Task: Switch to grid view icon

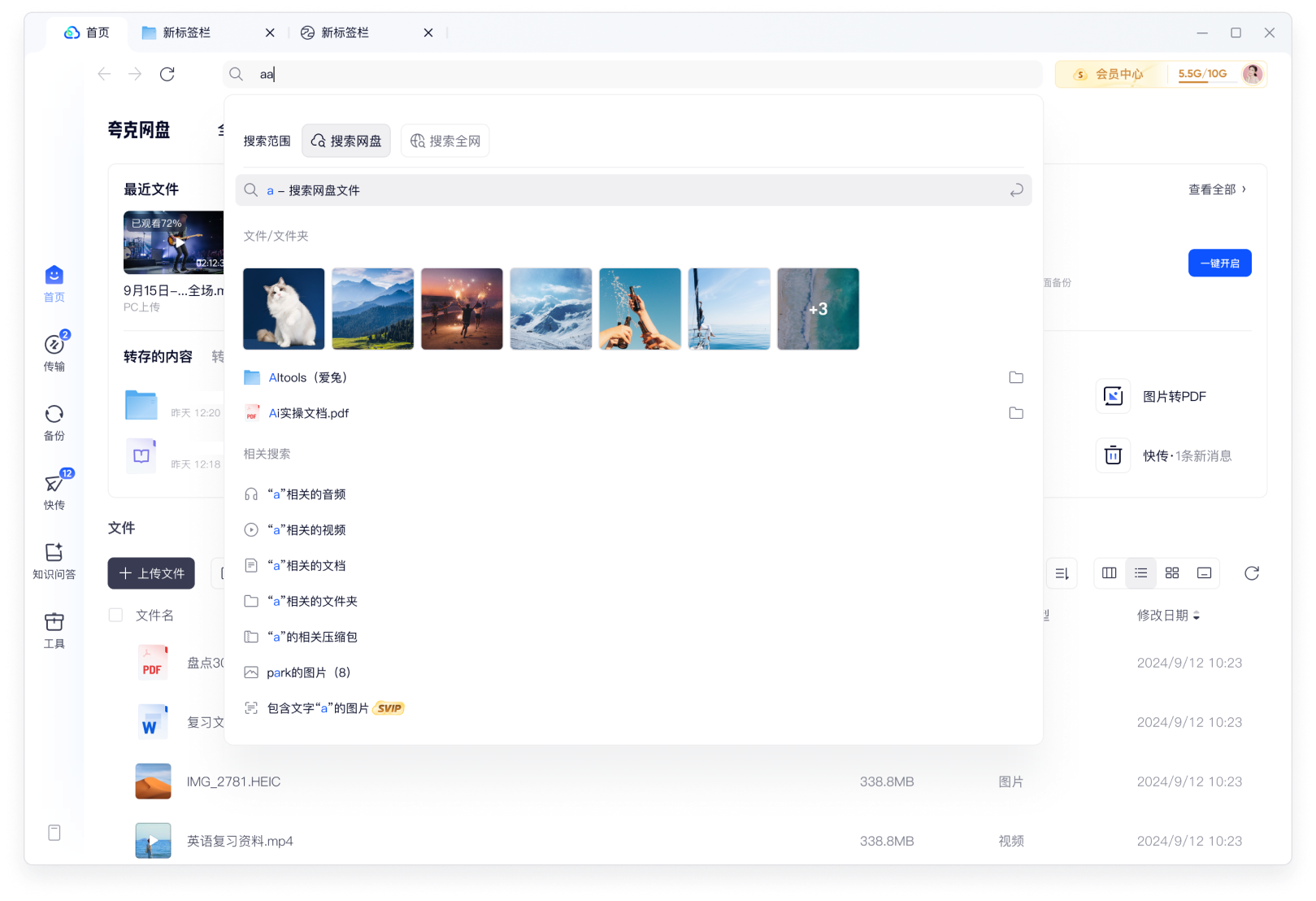Action: tap(1172, 573)
